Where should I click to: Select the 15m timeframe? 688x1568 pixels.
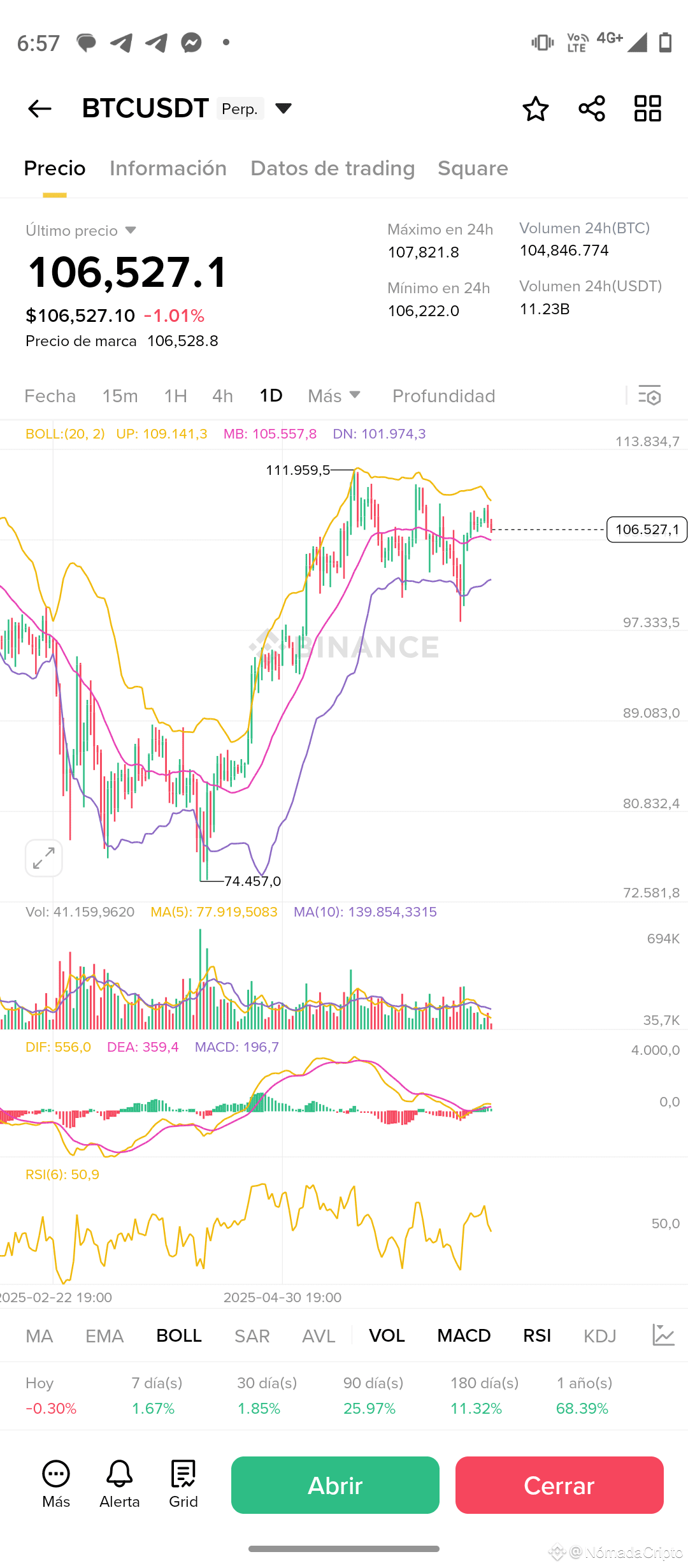(120, 396)
